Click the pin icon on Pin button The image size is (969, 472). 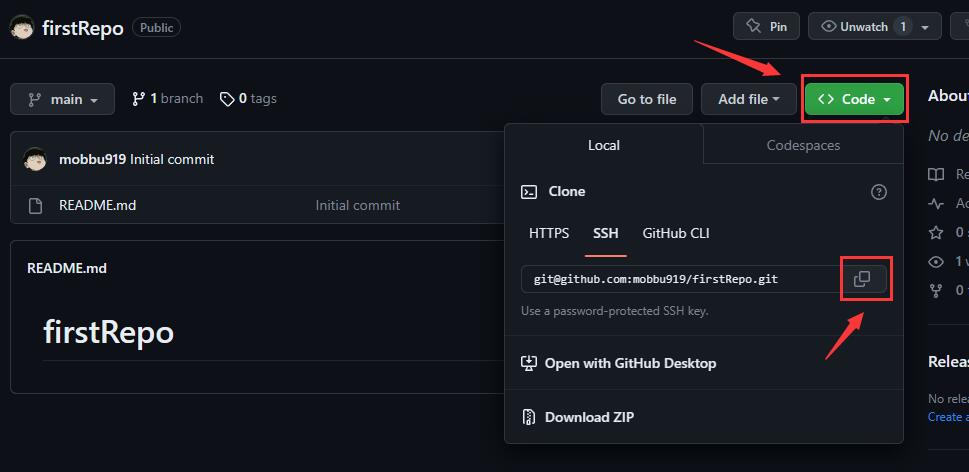pos(753,27)
